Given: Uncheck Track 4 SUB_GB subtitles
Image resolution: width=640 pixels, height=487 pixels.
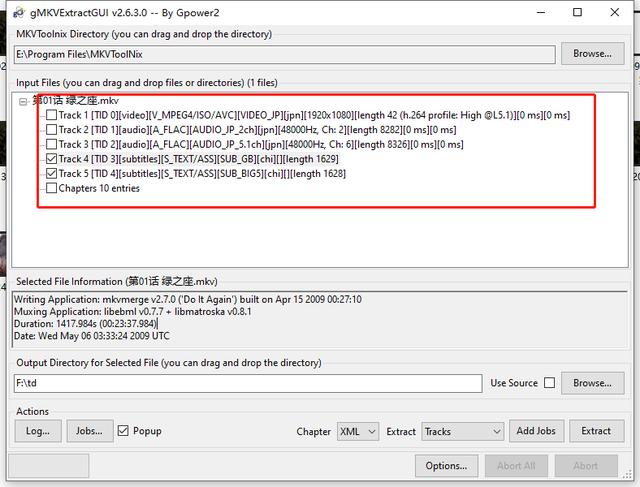Looking at the screenshot, I should pyautogui.click(x=51, y=159).
